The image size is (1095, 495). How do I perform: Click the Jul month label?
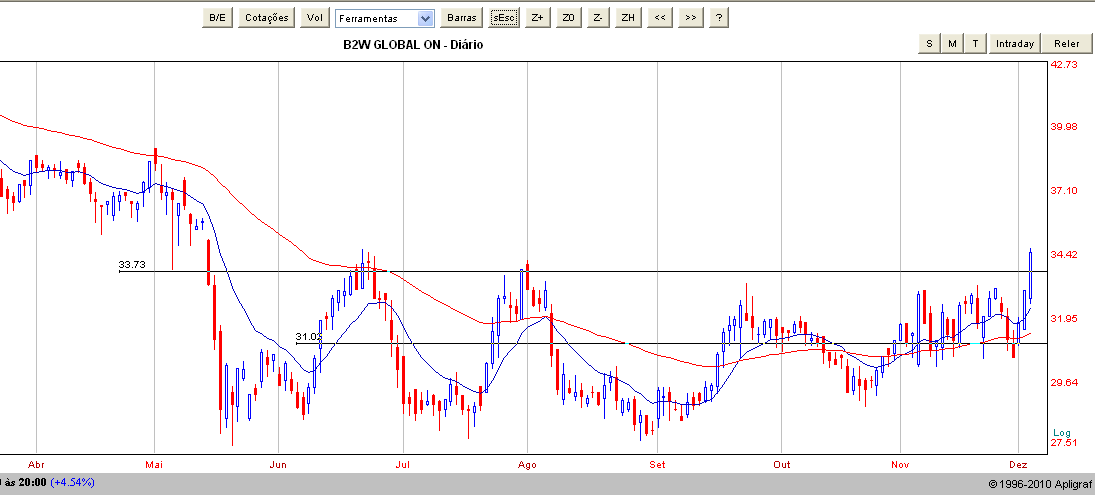pyautogui.click(x=402, y=464)
